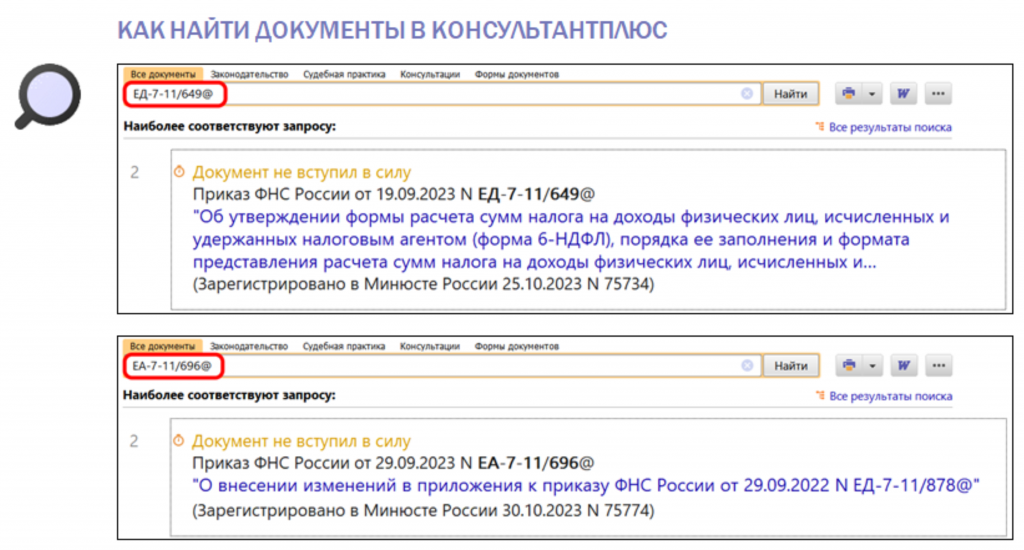Export to Word from the lower search panel
1024x550 pixels.
(x=903, y=365)
